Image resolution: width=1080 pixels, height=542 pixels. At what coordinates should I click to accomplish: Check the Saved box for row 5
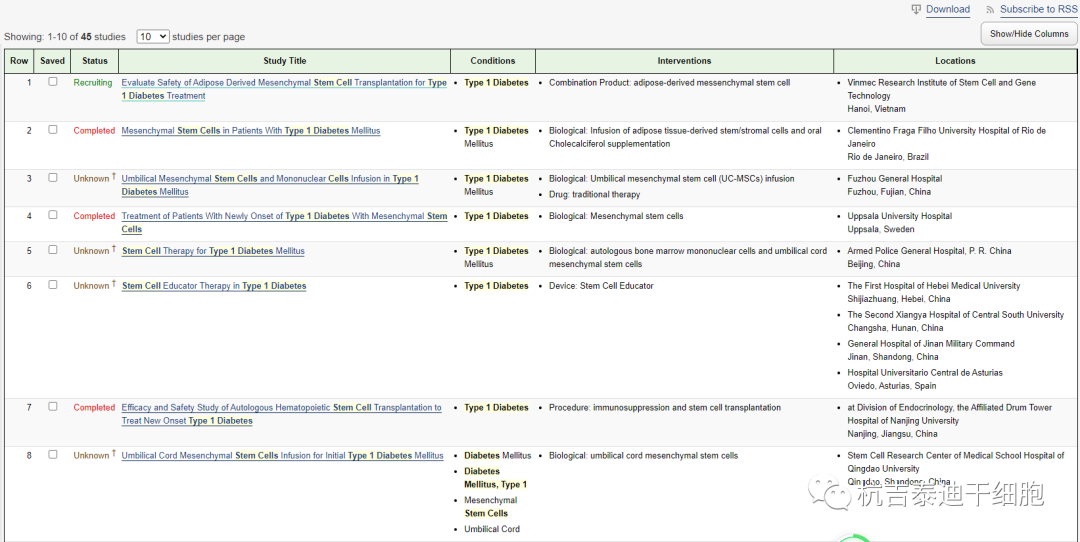pos(52,250)
